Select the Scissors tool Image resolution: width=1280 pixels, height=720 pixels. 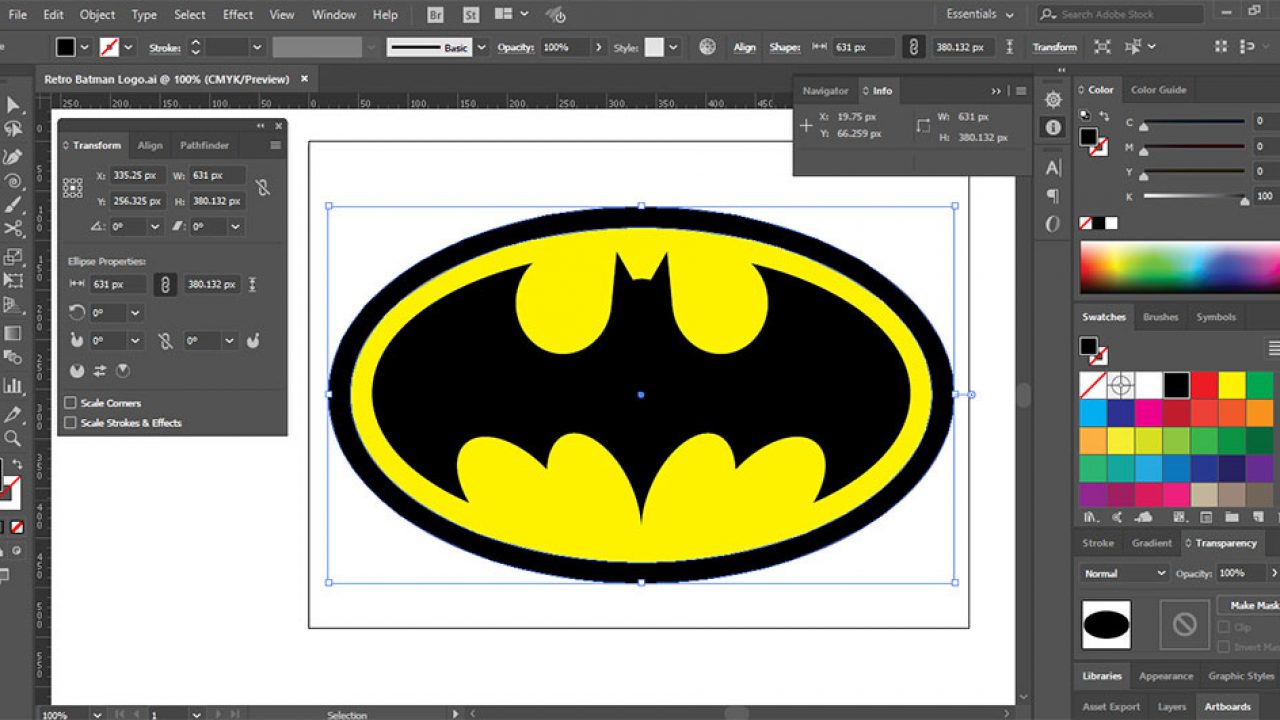click(13, 230)
